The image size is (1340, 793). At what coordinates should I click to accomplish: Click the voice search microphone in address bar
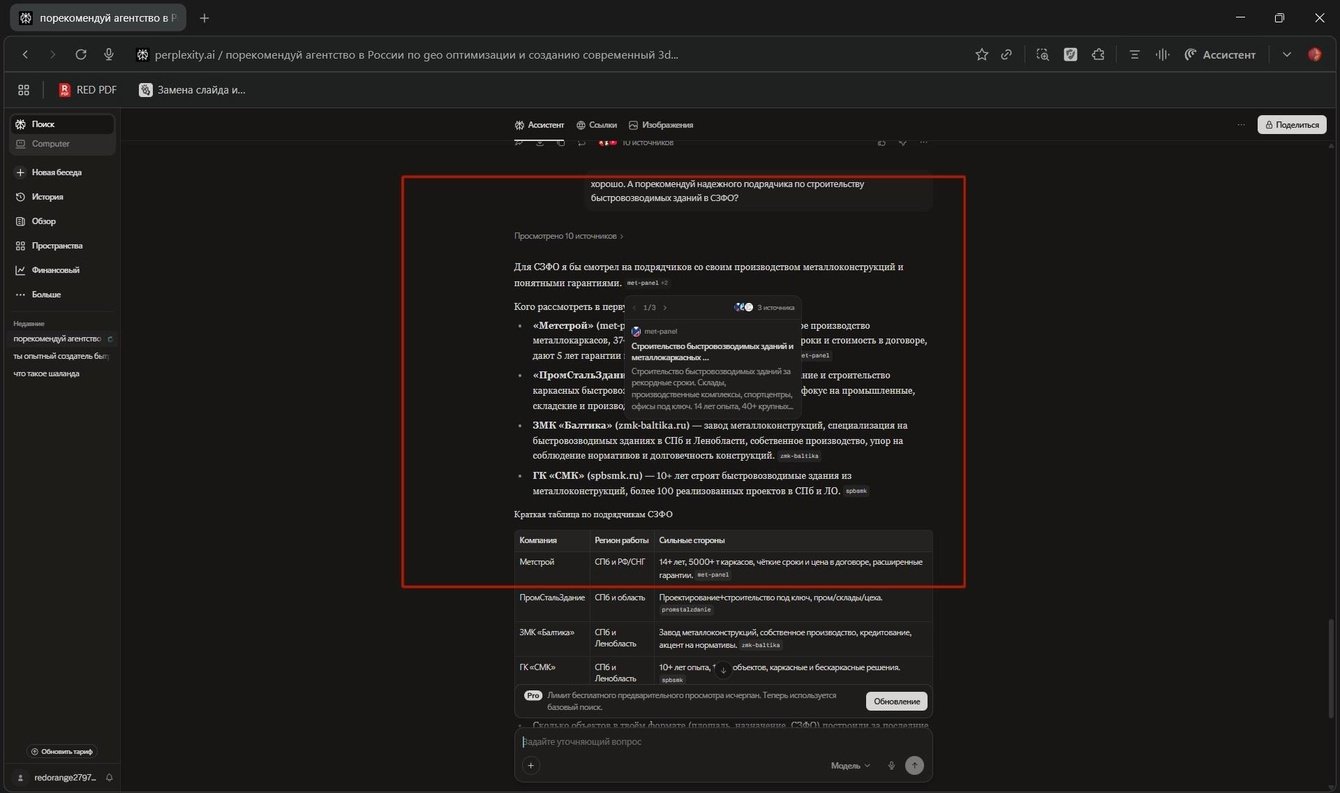(x=109, y=55)
